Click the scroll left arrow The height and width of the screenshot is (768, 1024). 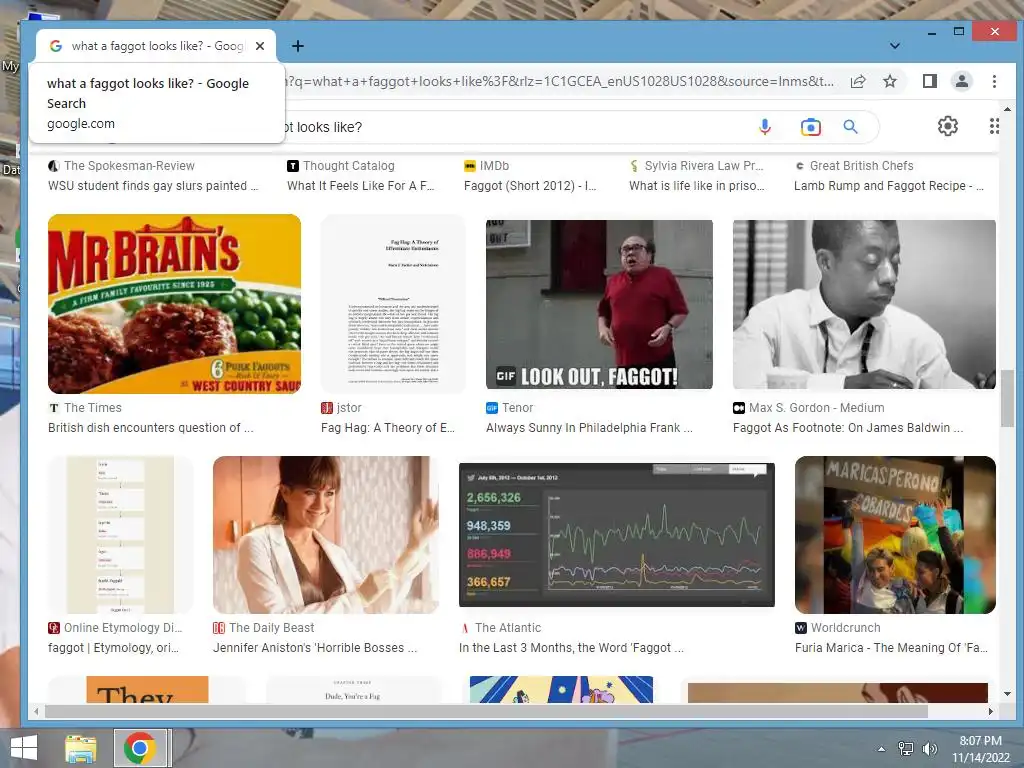pos(37,711)
